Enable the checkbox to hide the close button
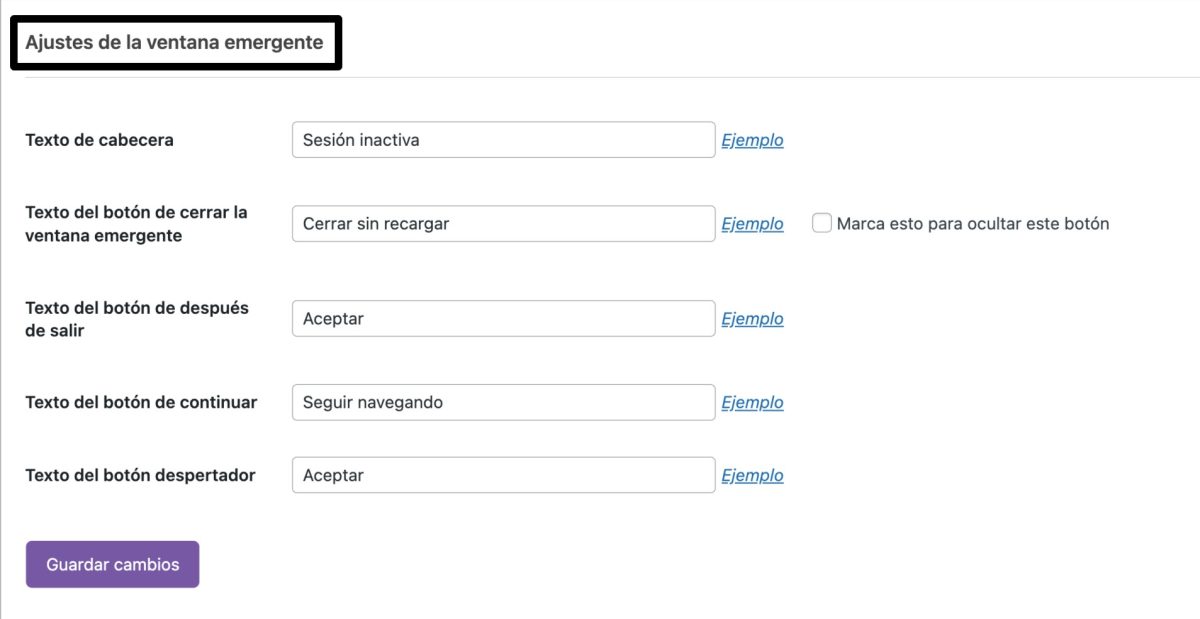The image size is (1200, 619). click(821, 222)
